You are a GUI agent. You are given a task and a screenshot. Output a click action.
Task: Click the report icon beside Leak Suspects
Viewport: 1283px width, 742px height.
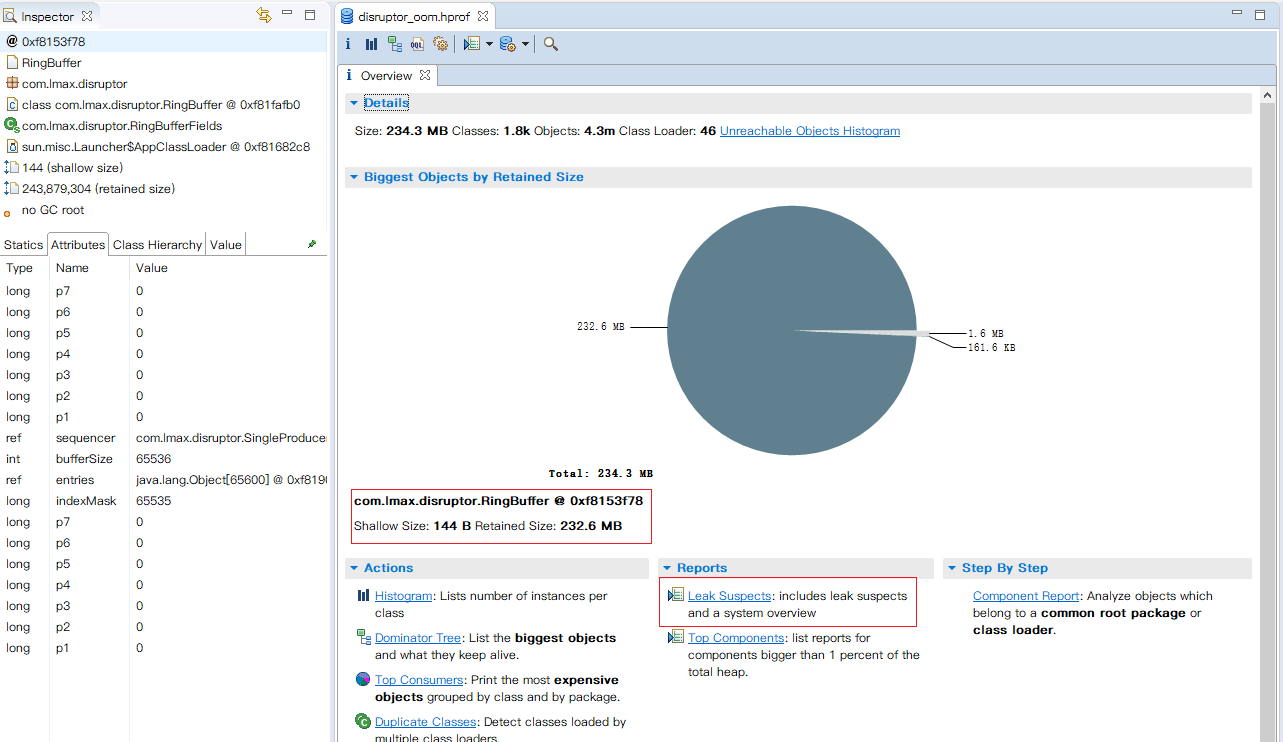(x=677, y=595)
